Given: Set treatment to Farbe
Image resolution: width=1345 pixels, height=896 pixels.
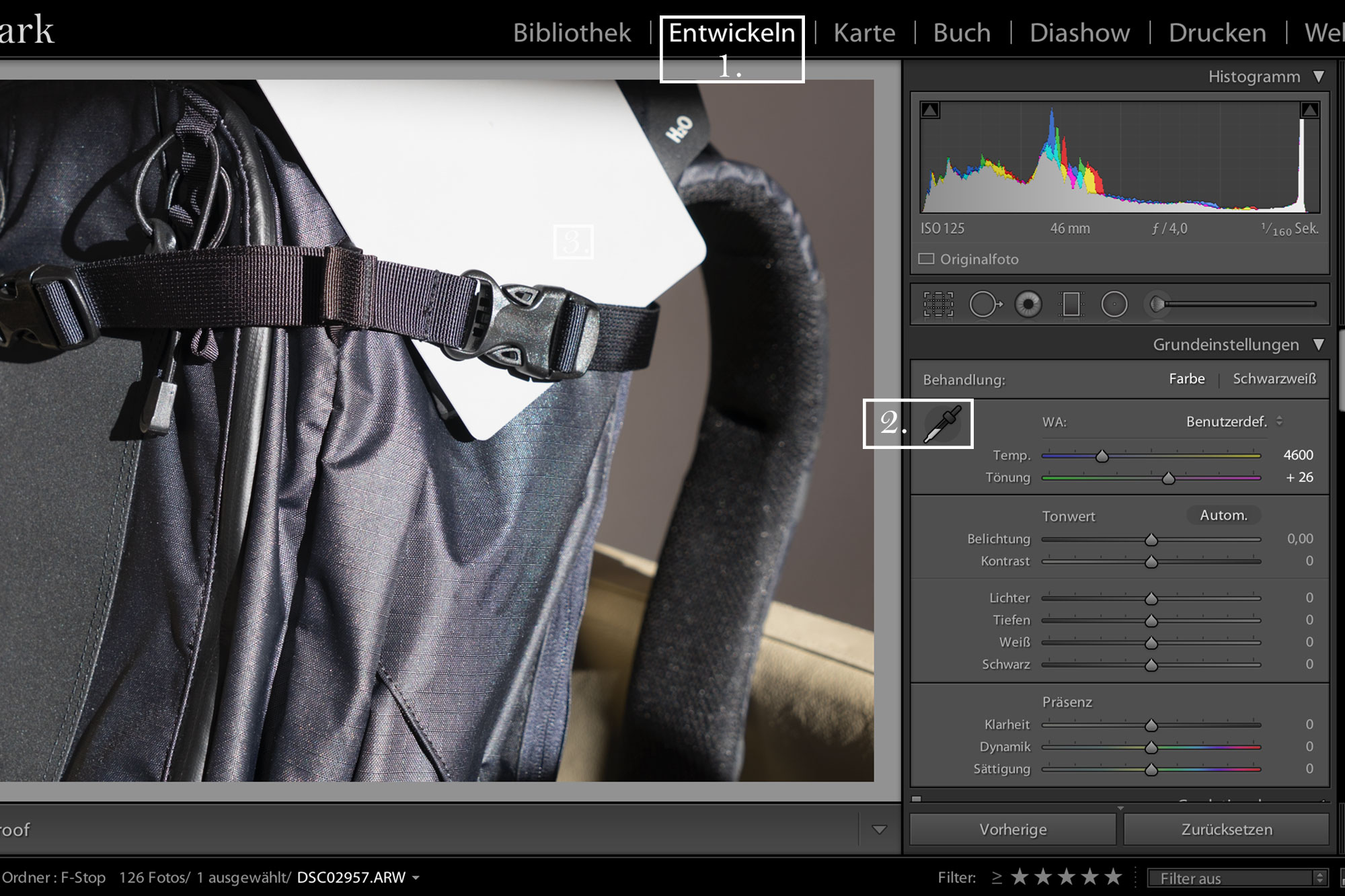Looking at the screenshot, I should click(1186, 379).
